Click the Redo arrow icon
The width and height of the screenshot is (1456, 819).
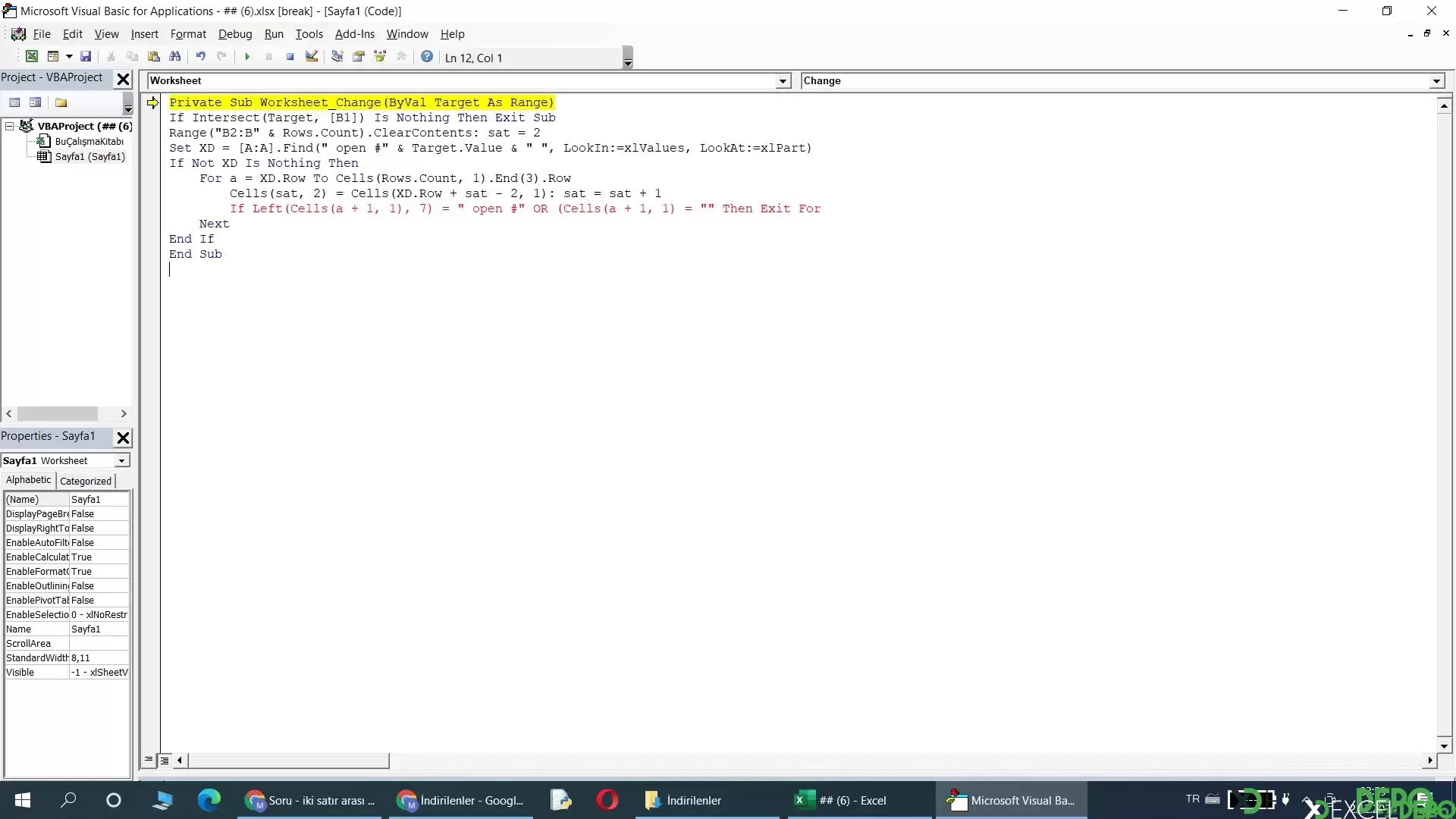tap(221, 57)
